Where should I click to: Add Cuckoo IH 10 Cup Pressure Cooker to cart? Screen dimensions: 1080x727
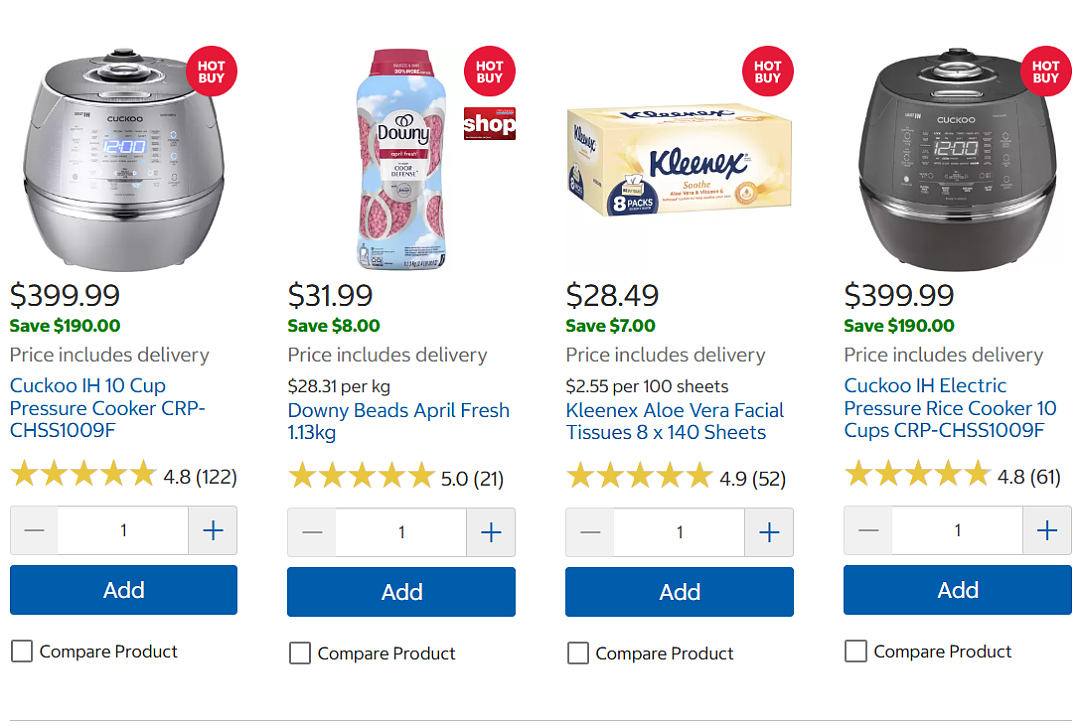coord(123,590)
